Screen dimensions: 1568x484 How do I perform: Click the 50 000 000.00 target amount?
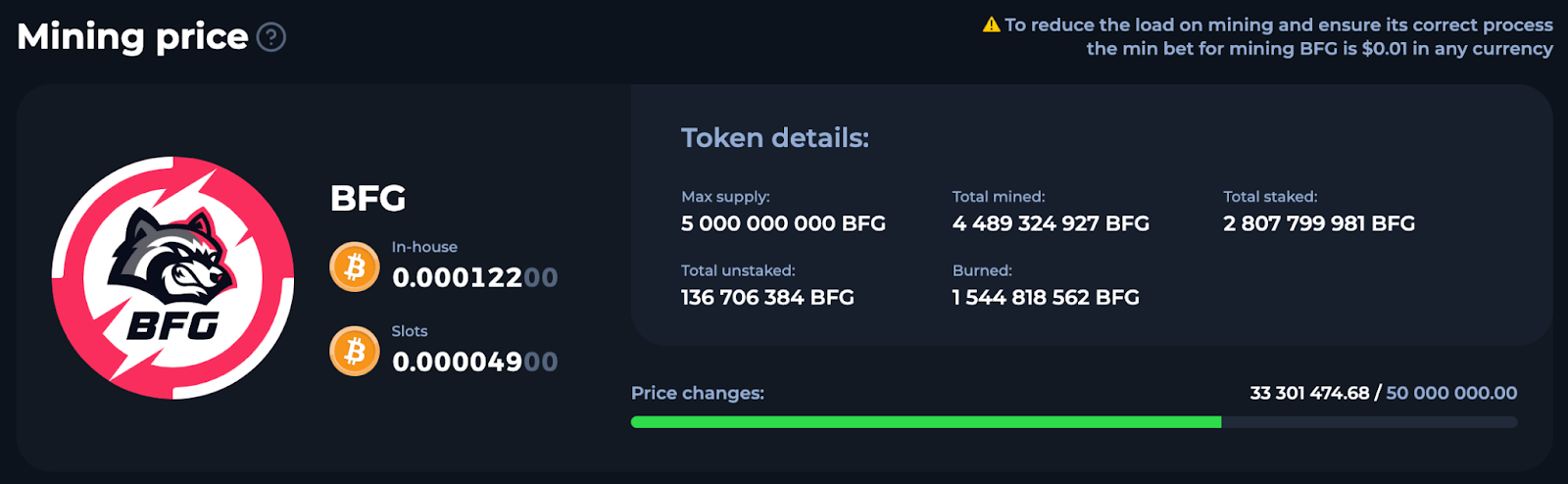click(1451, 394)
